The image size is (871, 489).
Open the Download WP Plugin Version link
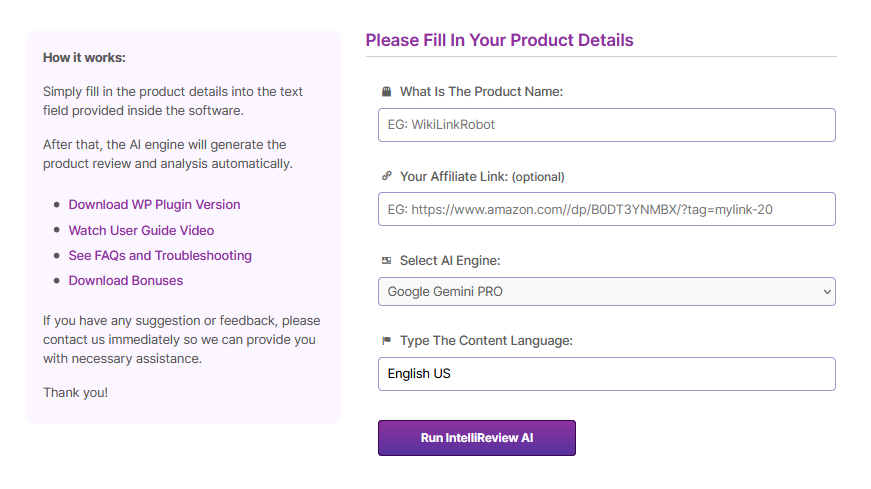154,204
